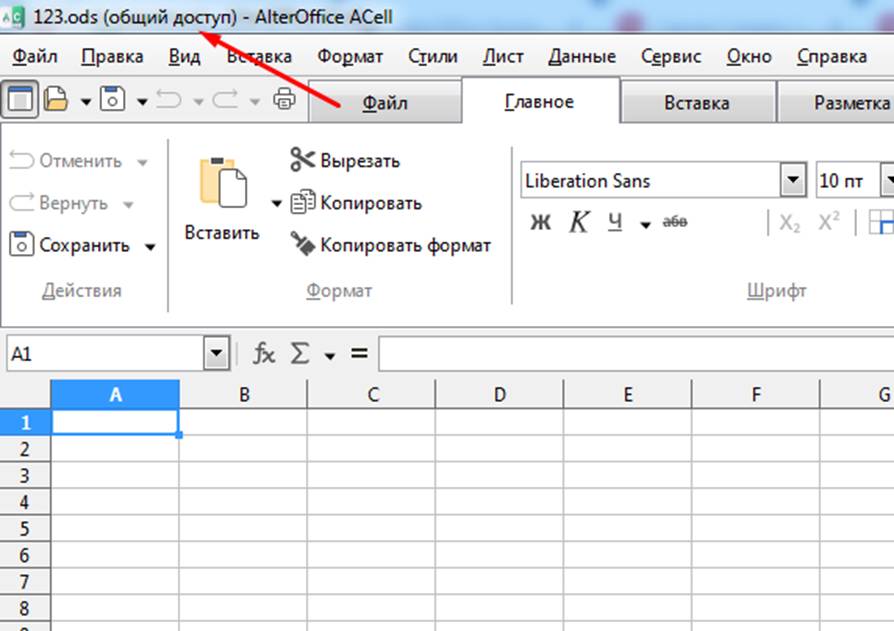Viewport: 894px width, 631px height.
Task: Open the Файл menu in the menu bar
Action: click(x=35, y=56)
